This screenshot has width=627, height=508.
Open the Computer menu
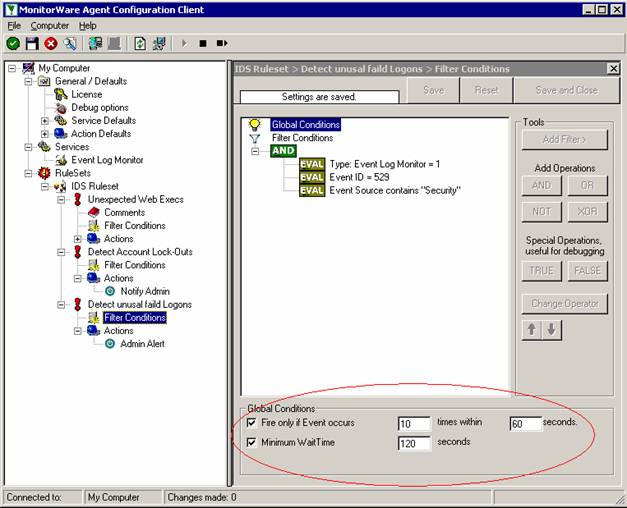(x=50, y=26)
